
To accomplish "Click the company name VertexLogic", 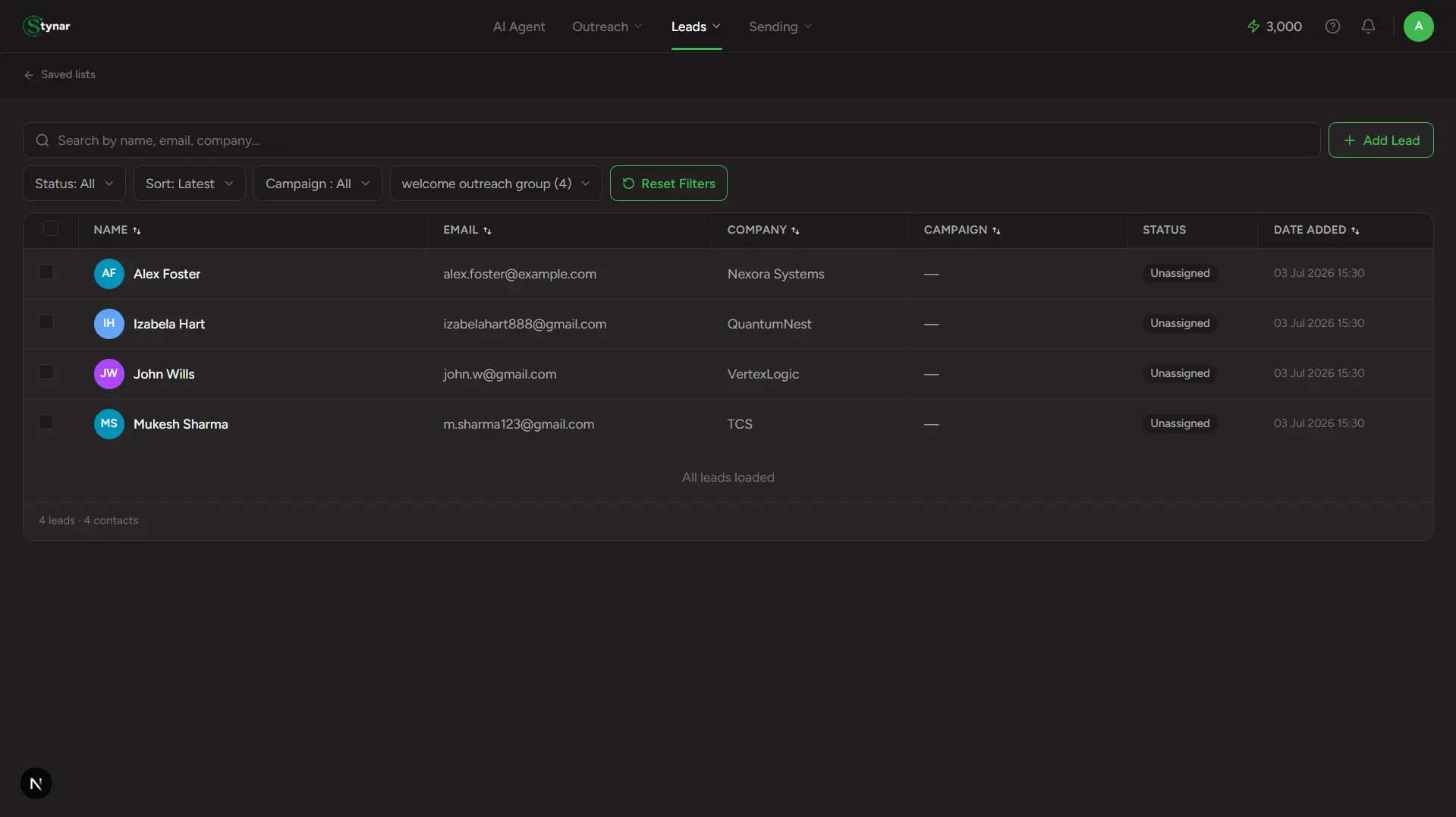I will coord(763,374).
